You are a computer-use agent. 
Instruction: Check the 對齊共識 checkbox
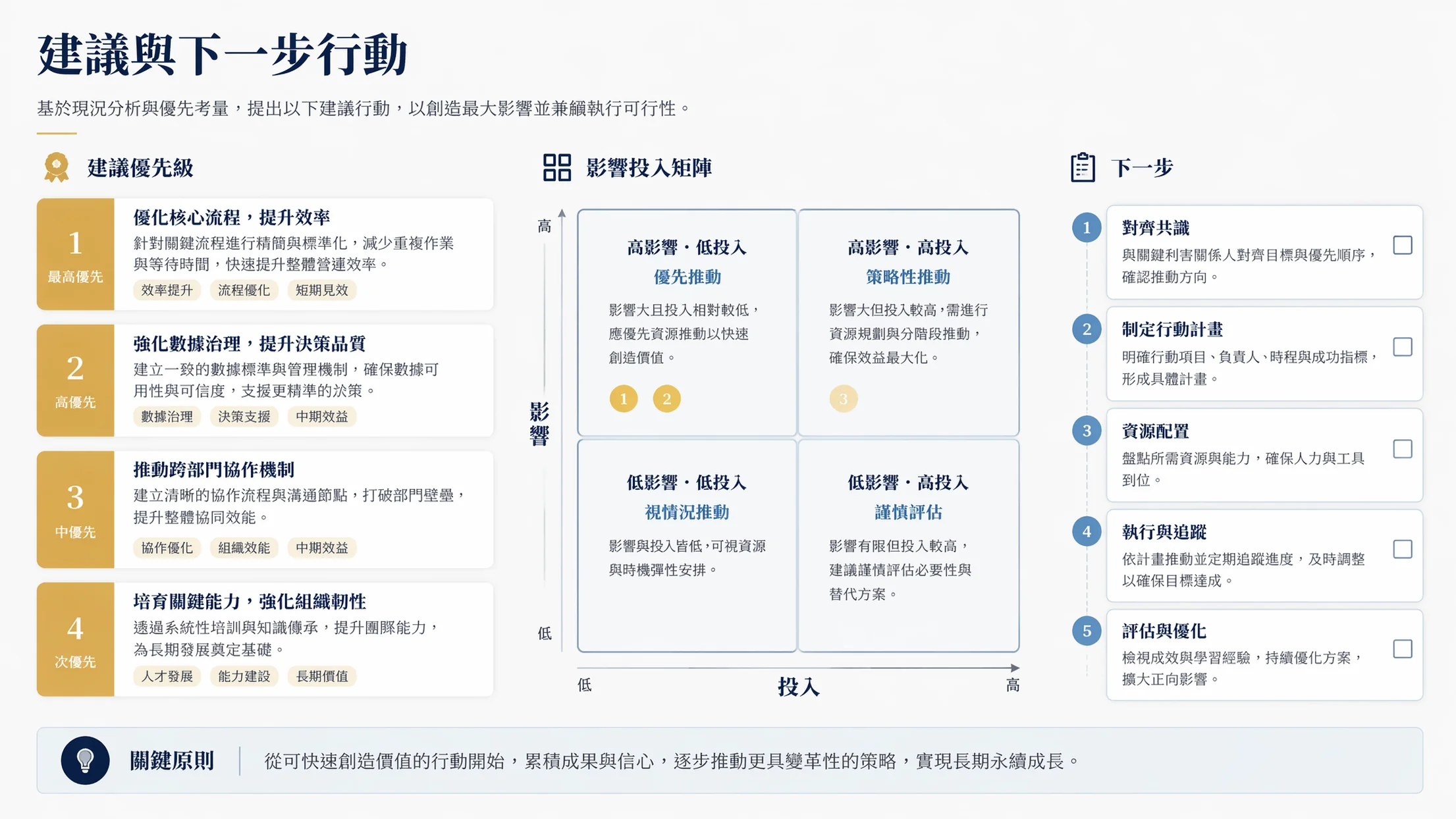[x=1403, y=246]
